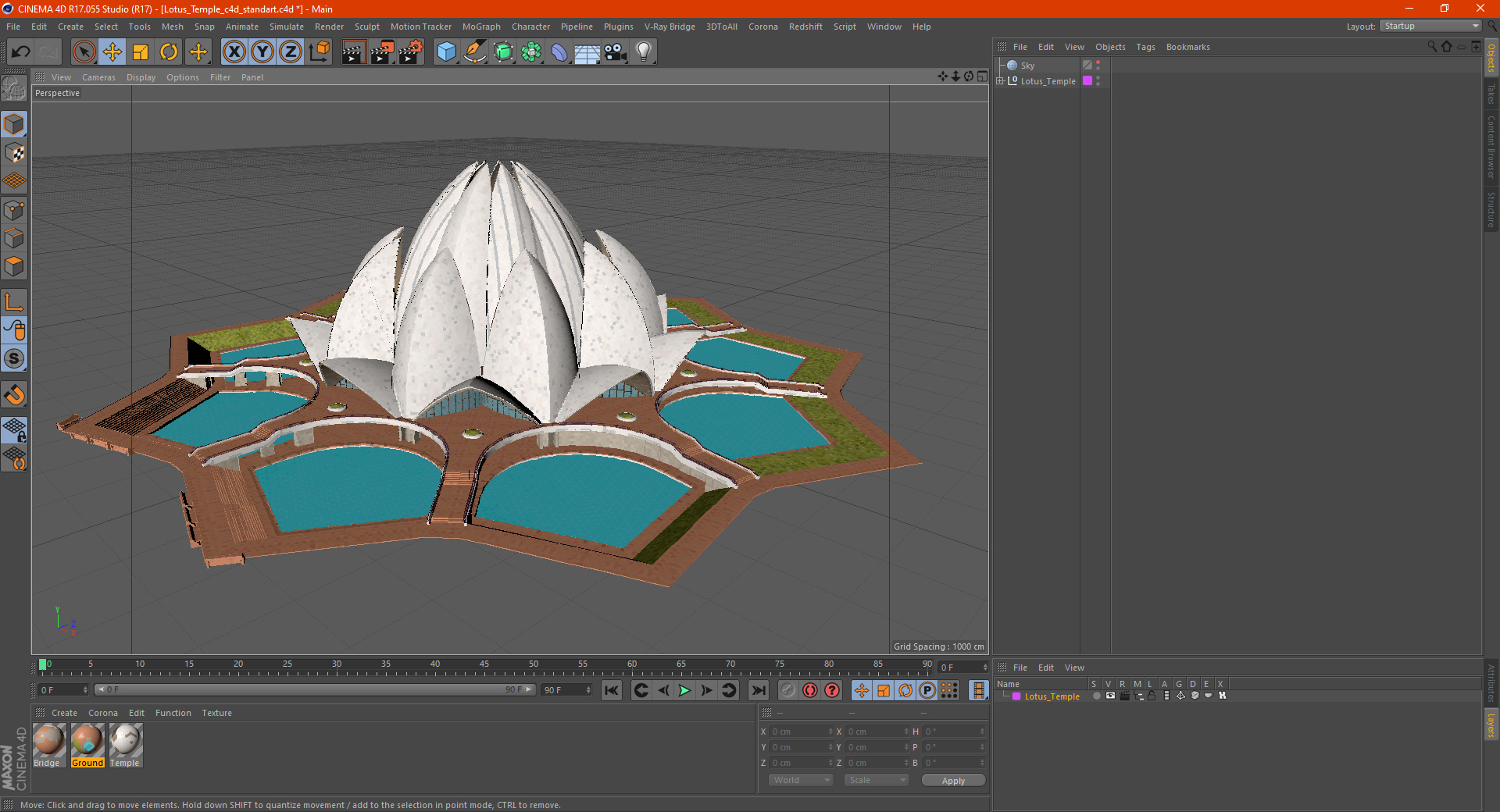Toggle the Sky visibility dots

(x=1098, y=65)
